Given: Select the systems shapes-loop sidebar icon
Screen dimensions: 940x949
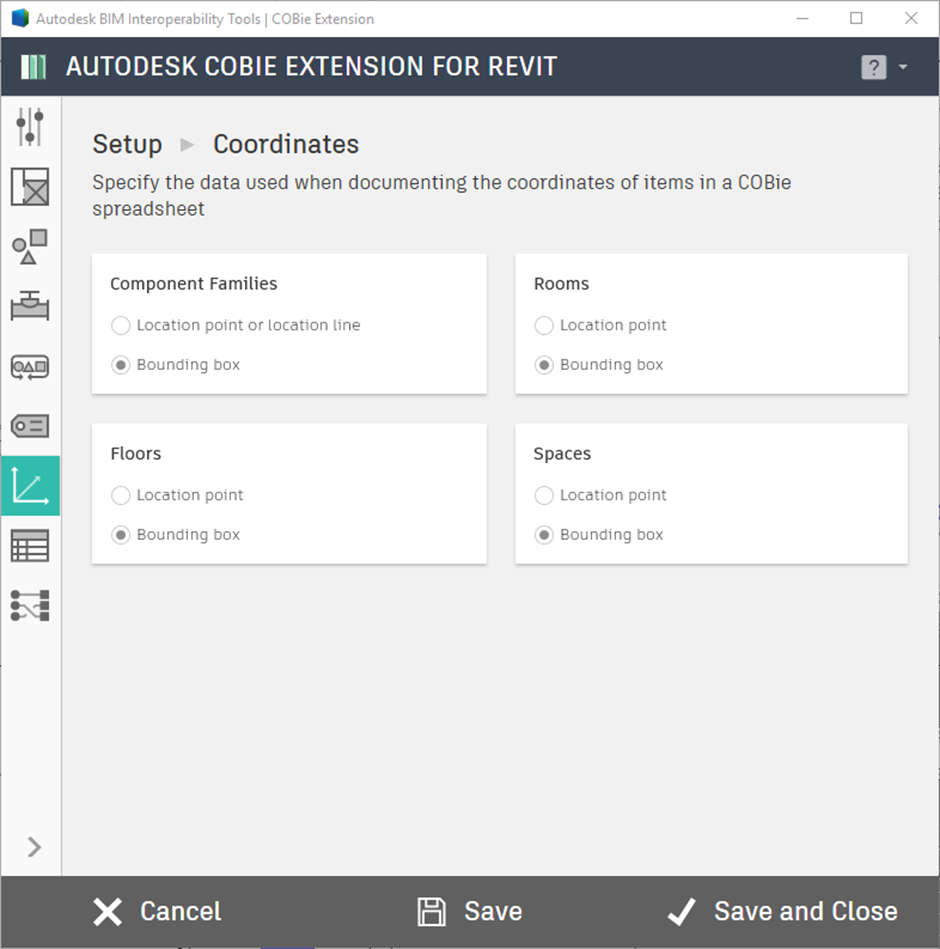Looking at the screenshot, I should point(30,367).
